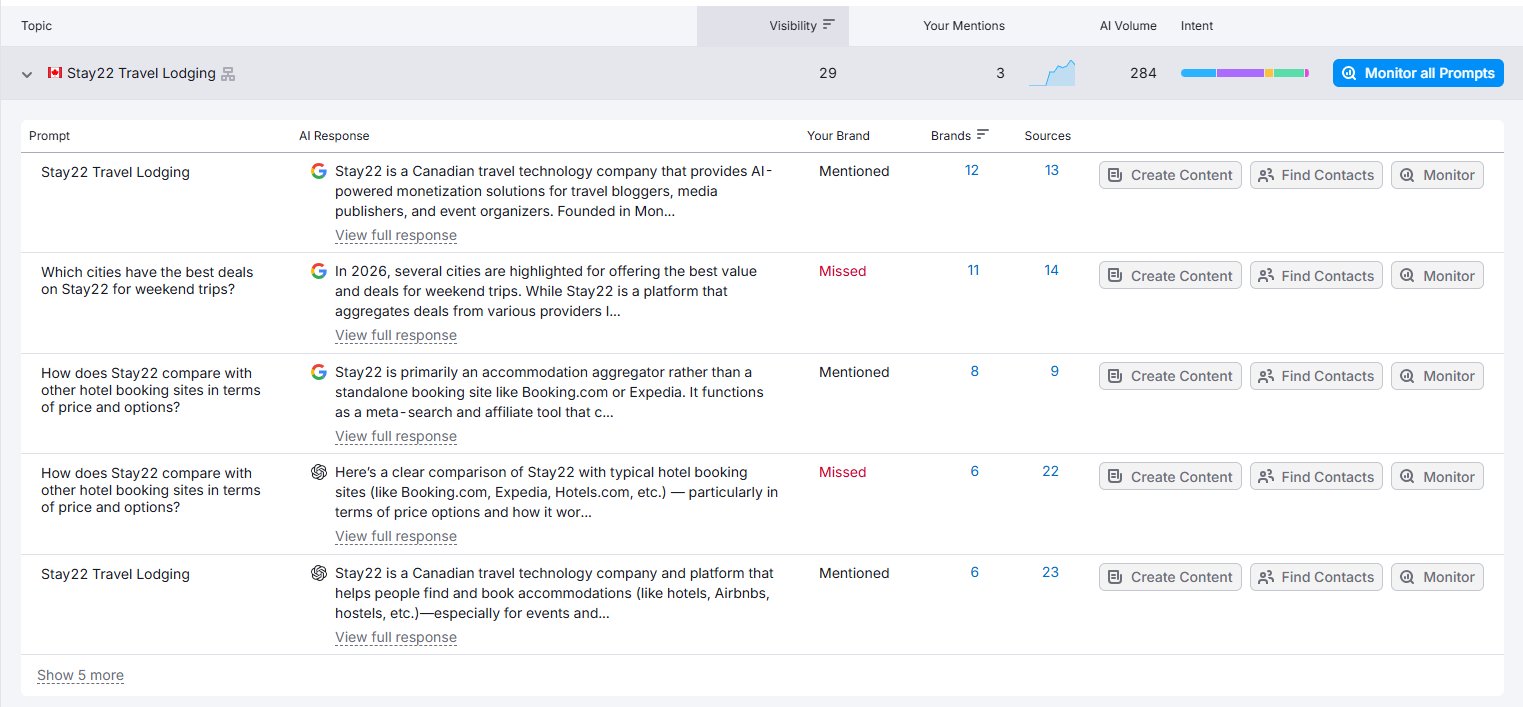Click the ChatGPT icon in the last response row
This screenshot has width=1523, height=707.
click(x=319, y=573)
